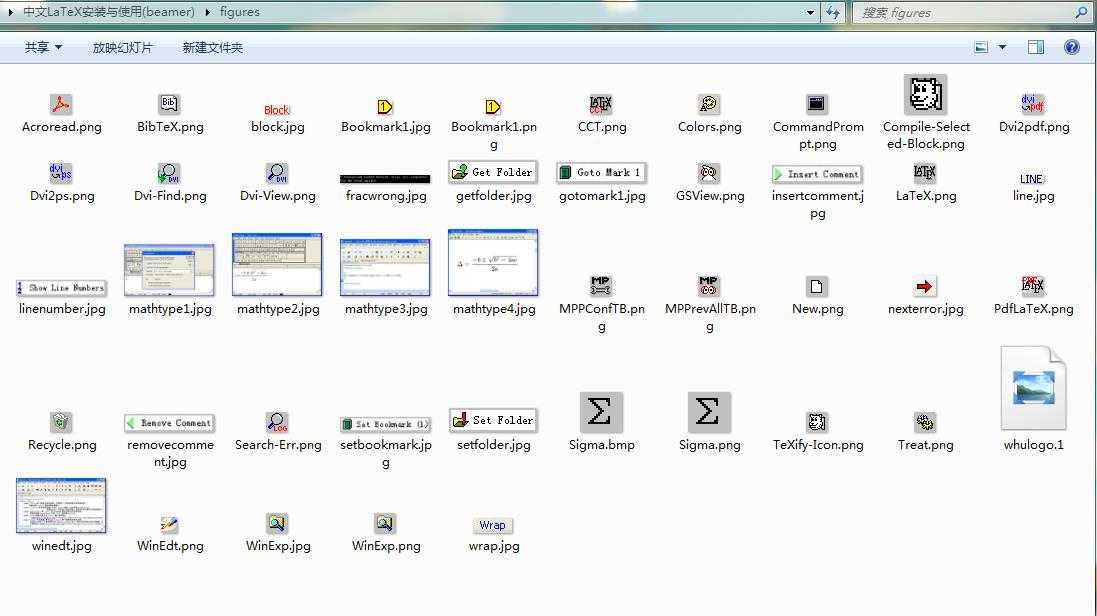Open the address bar history dropdown
Viewport: 1097px width, 616px height.
coord(810,13)
